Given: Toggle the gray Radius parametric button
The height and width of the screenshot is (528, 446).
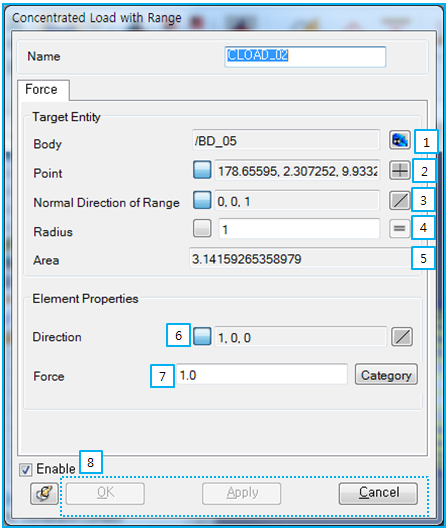Looking at the screenshot, I should pos(202,228).
